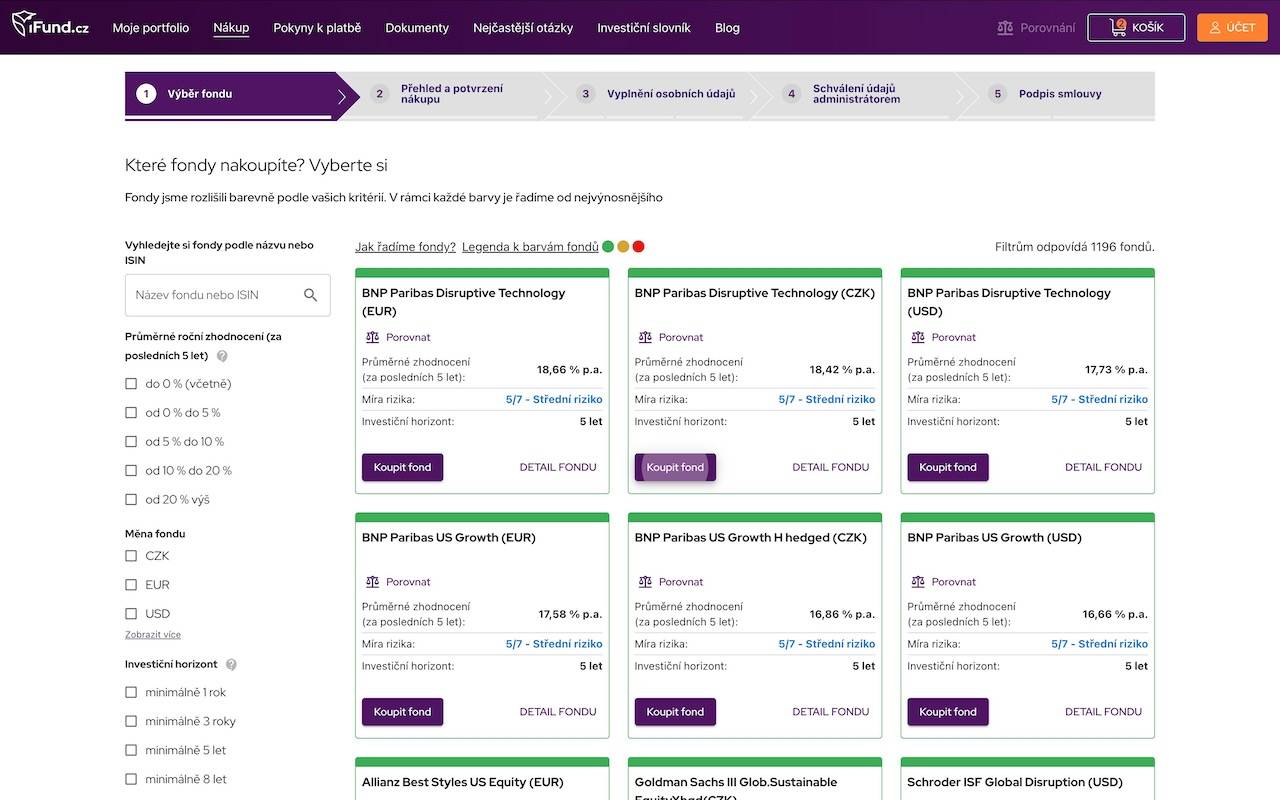Click compare scales icon for Disruptive Technology (EUR)
The height and width of the screenshot is (800, 1280).
(x=373, y=338)
